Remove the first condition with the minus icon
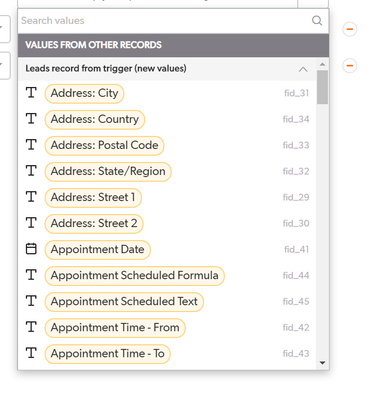383x400 pixels. [350, 29]
